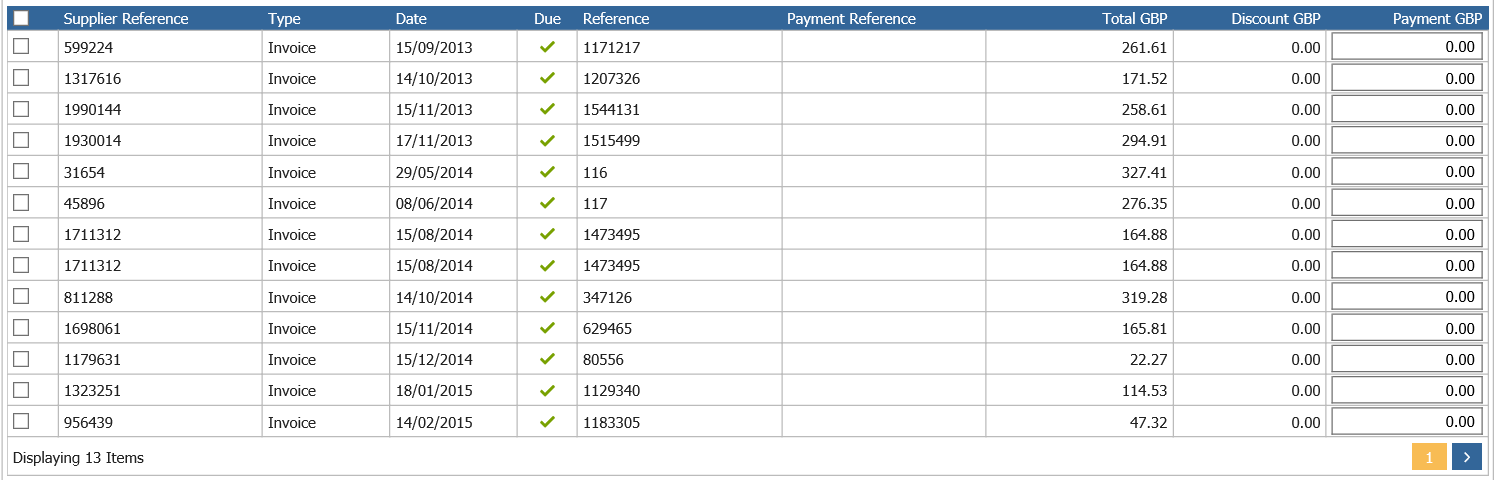Click the Payment GBP field for total 47.32

(1406, 422)
